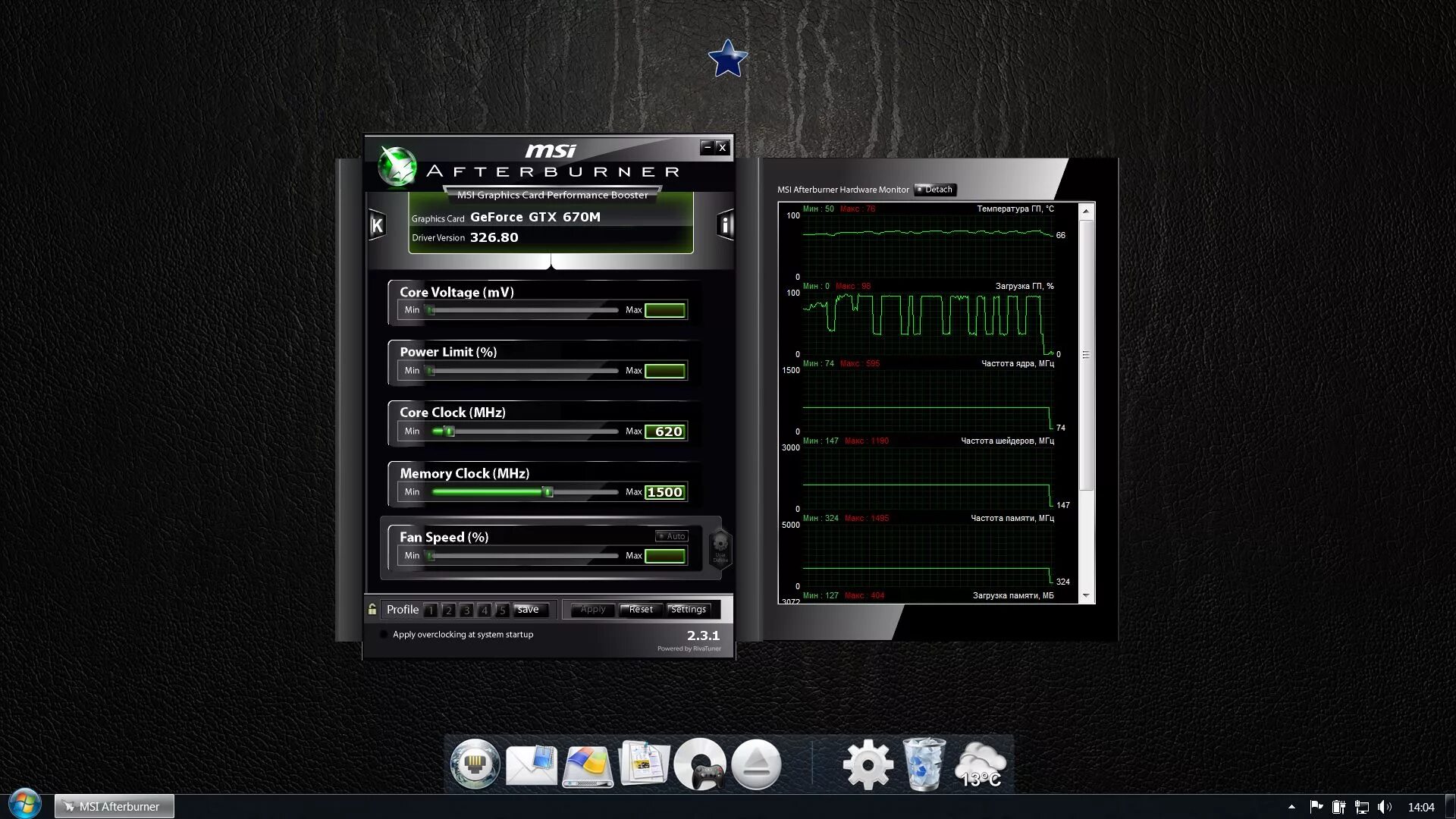Open the Kombustor K side button
The width and height of the screenshot is (1456, 819).
point(377,225)
